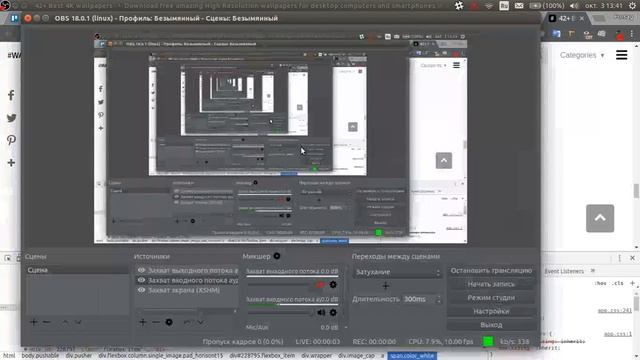640x360 pixels.
Task: Share on Pinterest in the browser sidebar
Action: [11, 140]
